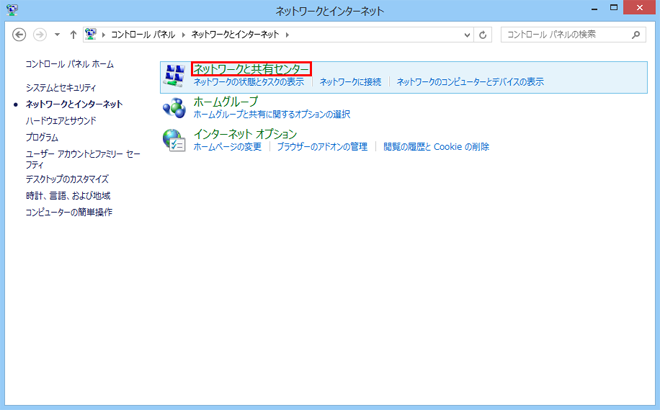Open デスクトップのカスタマイズ category
The image size is (660, 410).
[x=67, y=179]
